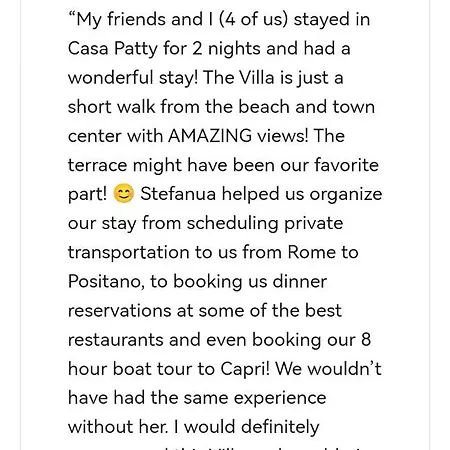450x450 pixels.
Task: Click the word 'restaurants'
Action: [x=115, y=340]
